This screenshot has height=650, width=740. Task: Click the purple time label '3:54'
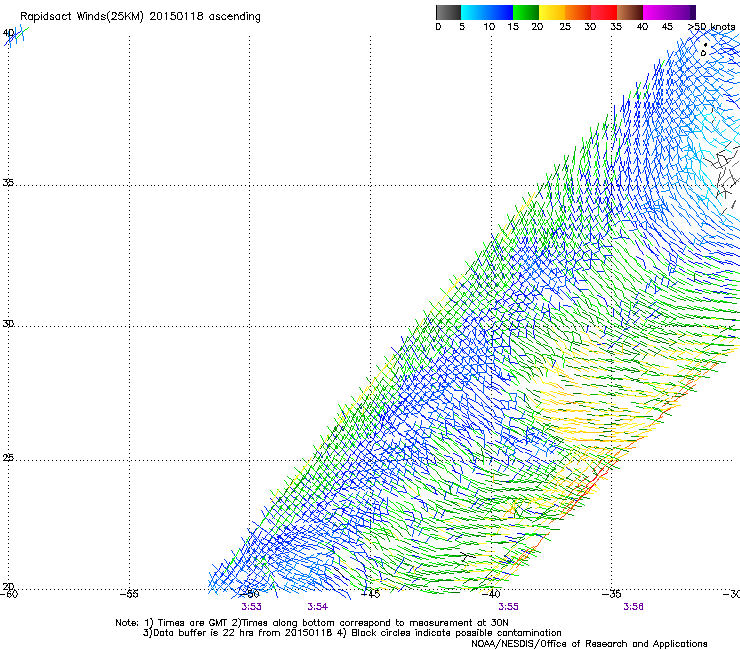click(x=318, y=607)
